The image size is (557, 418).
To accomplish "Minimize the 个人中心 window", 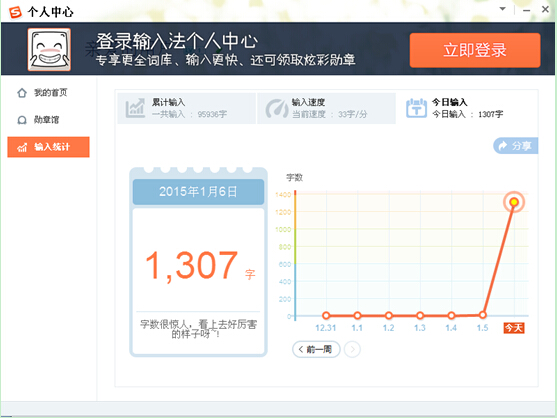I will (x=526, y=10).
